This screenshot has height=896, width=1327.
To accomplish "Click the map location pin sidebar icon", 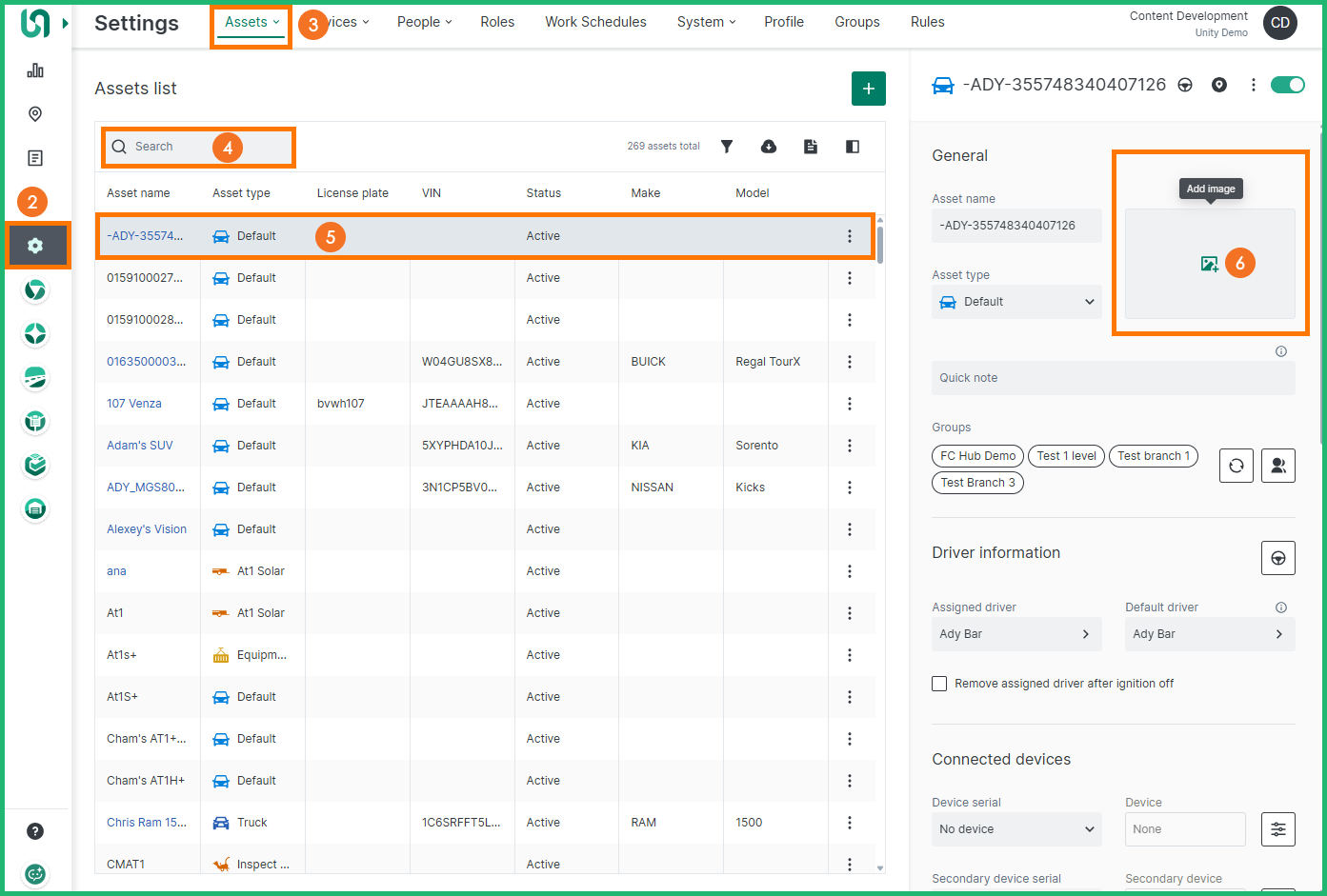I will coord(35,114).
